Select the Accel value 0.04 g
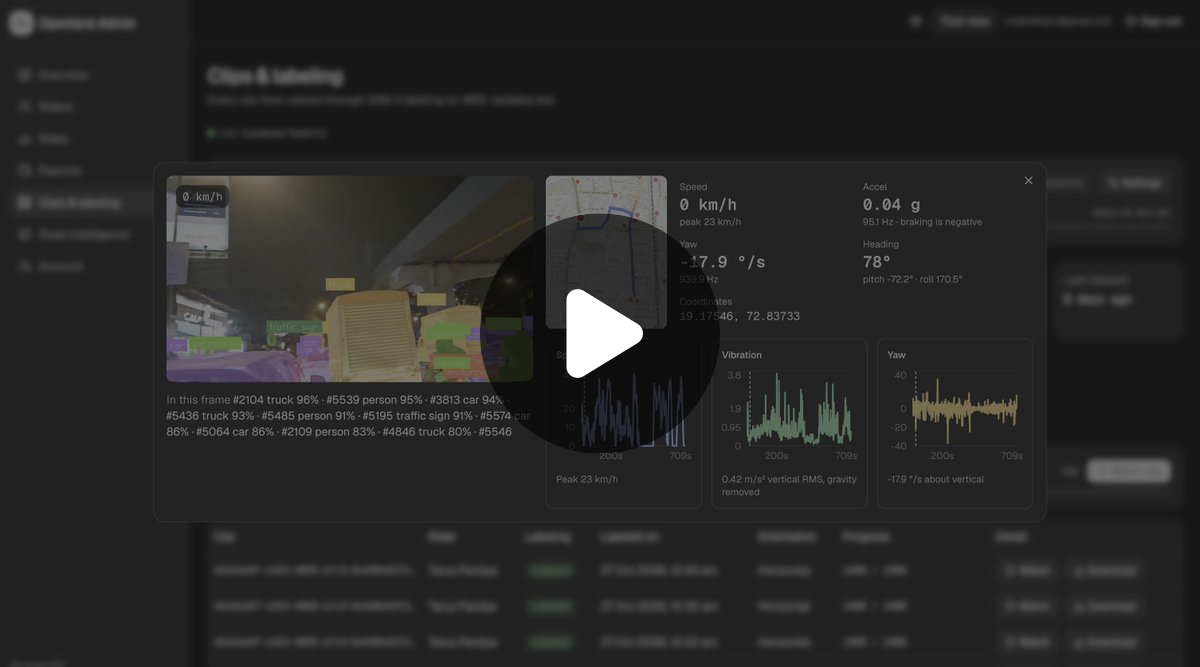 click(x=892, y=205)
